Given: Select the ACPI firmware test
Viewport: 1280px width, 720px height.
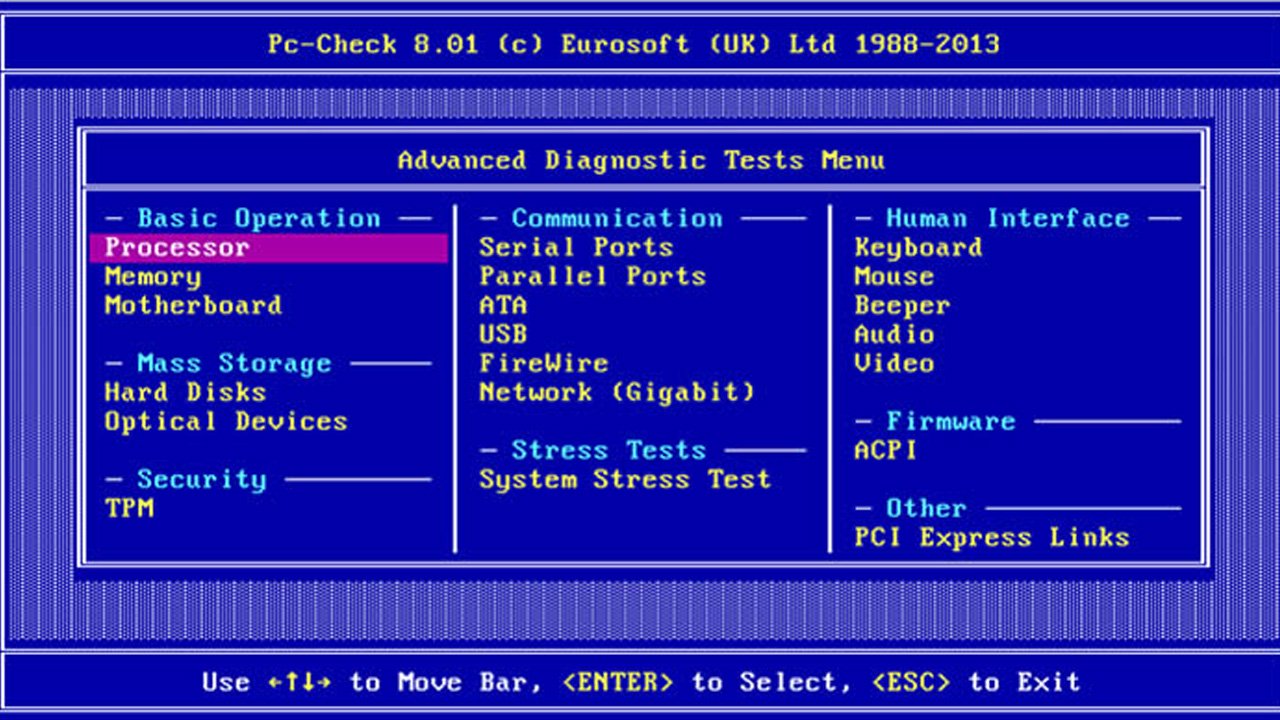Looking at the screenshot, I should (883, 450).
